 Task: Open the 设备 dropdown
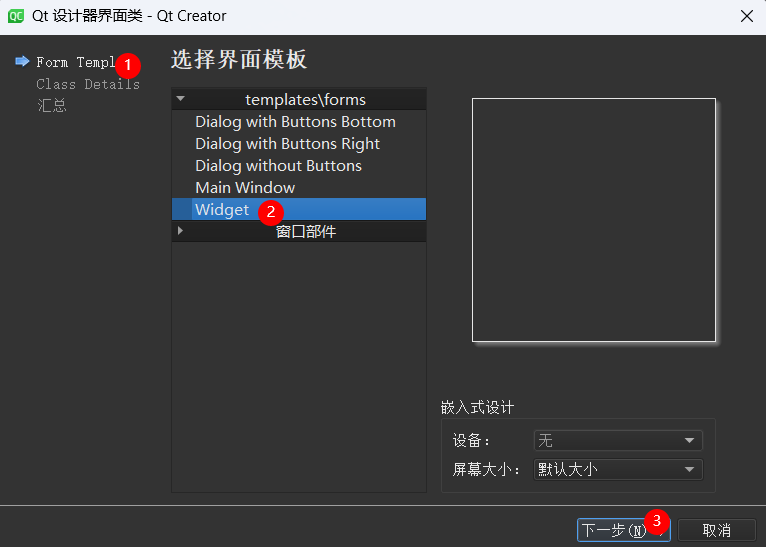(618, 441)
